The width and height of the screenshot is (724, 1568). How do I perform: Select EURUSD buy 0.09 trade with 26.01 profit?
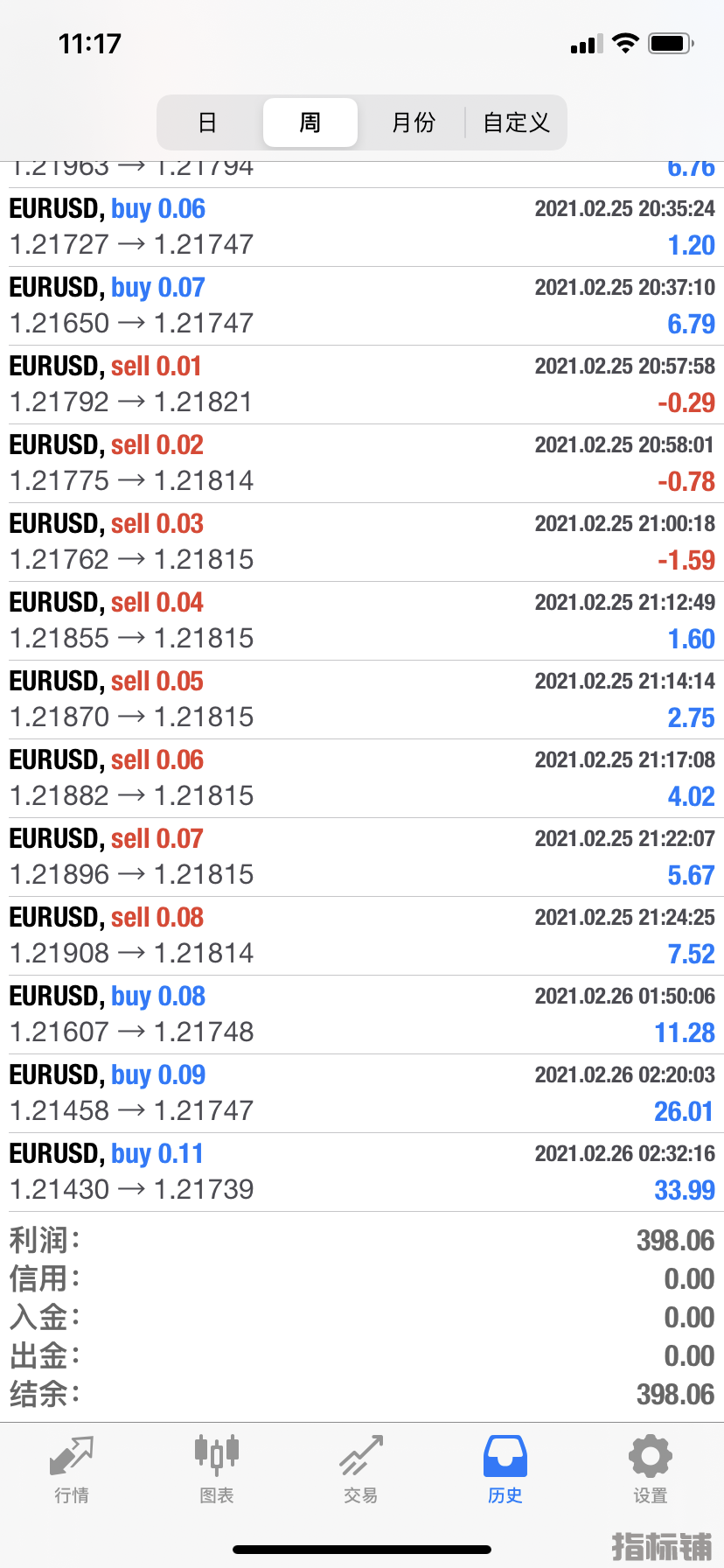coord(362,1094)
